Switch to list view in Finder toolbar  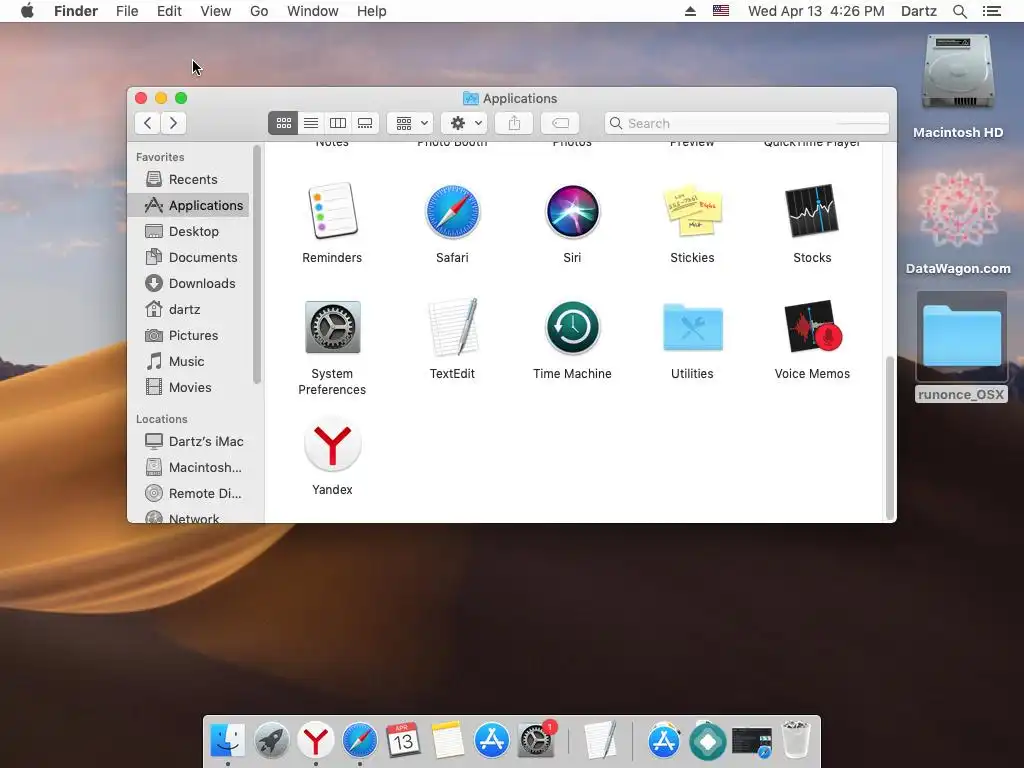click(x=311, y=123)
